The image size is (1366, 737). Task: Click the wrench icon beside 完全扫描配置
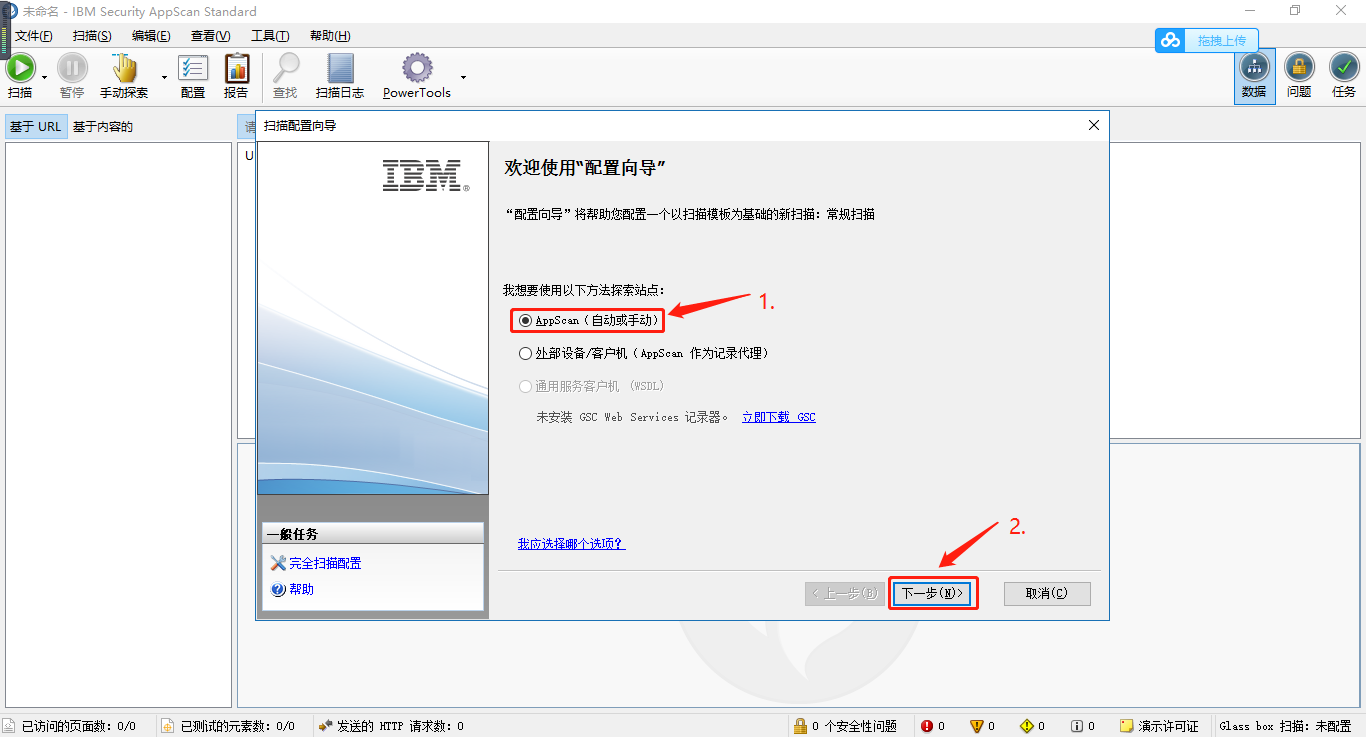pyautogui.click(x=278, y=564)
